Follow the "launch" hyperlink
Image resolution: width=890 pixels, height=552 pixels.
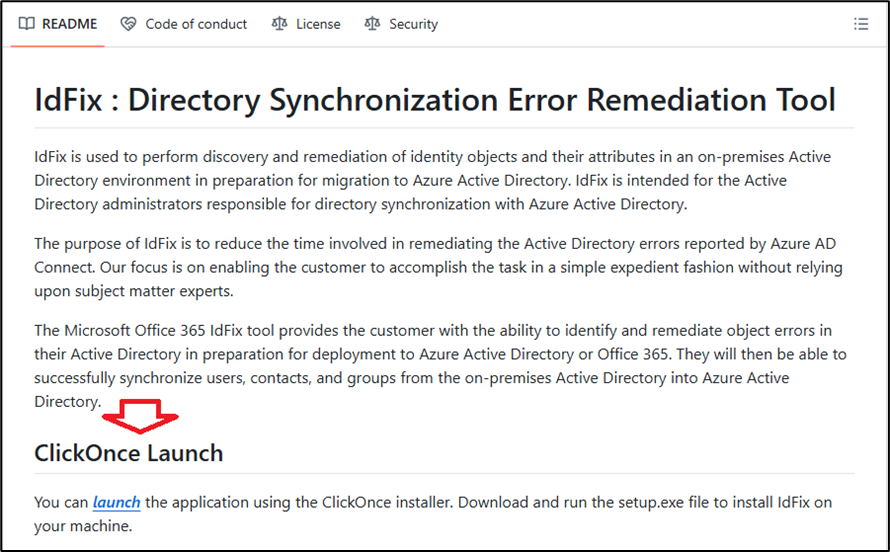pos(116,502)
